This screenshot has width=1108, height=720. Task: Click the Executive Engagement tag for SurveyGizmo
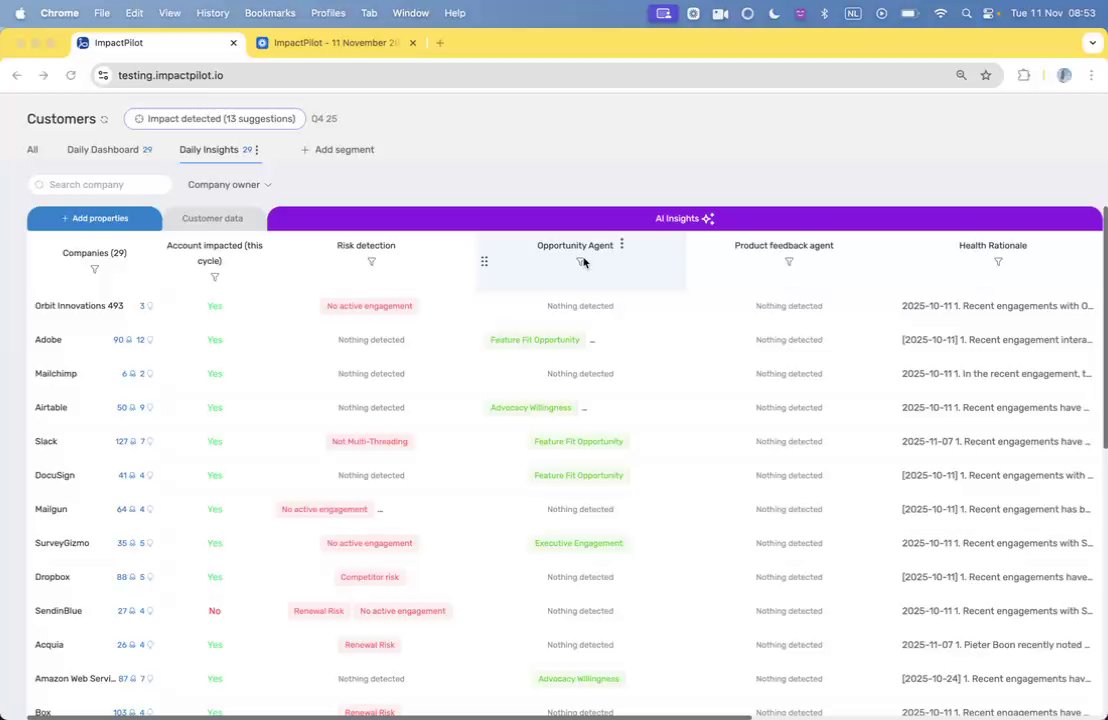579,543
